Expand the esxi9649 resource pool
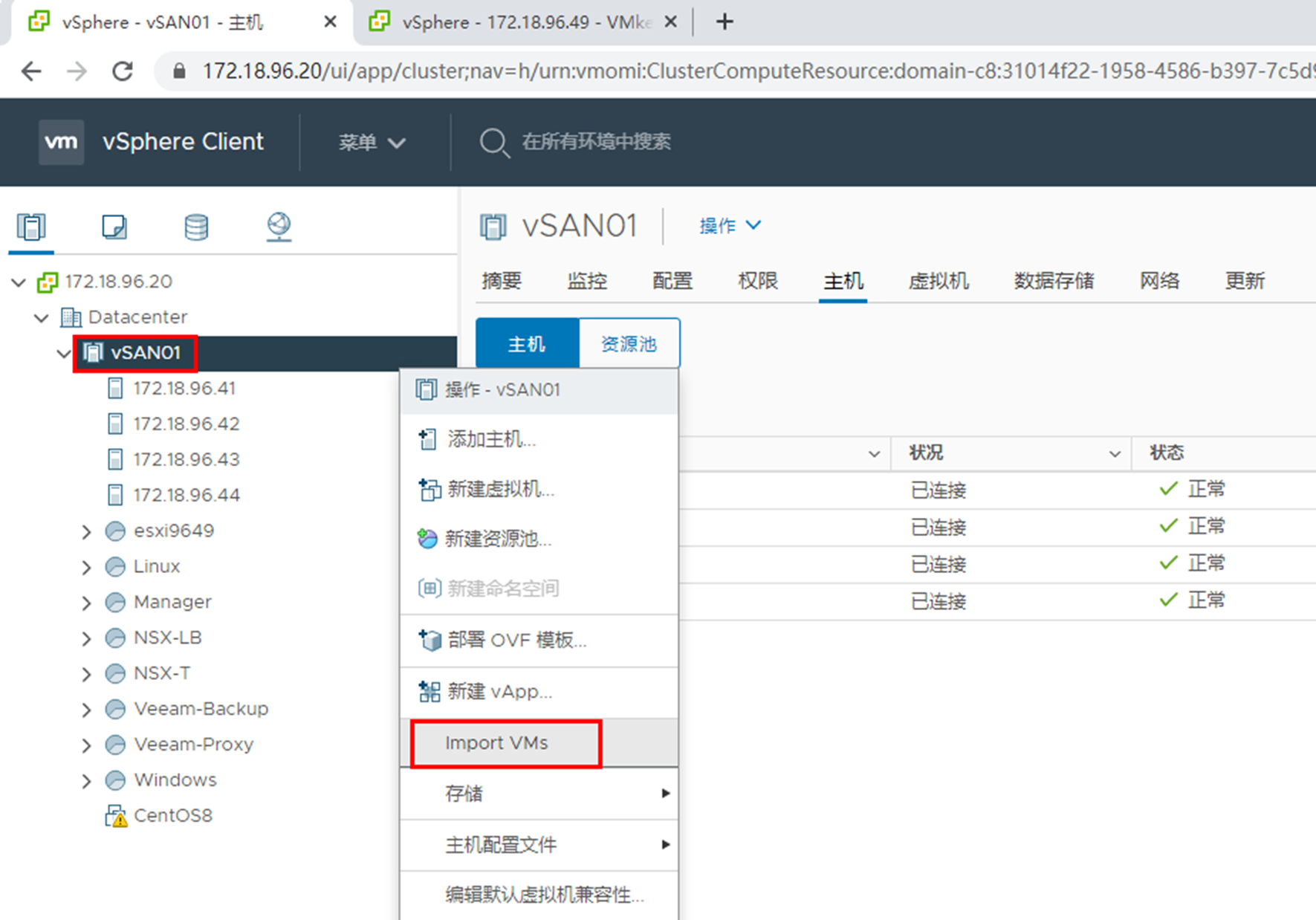The height and width of the screenshot is (920, 1316). pos(87,532)
